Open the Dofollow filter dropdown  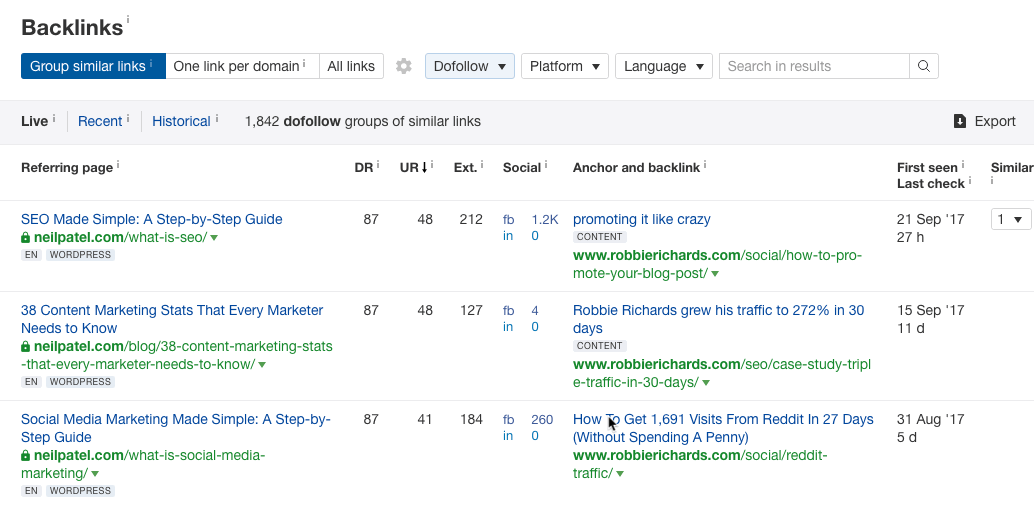pos(470,66)
